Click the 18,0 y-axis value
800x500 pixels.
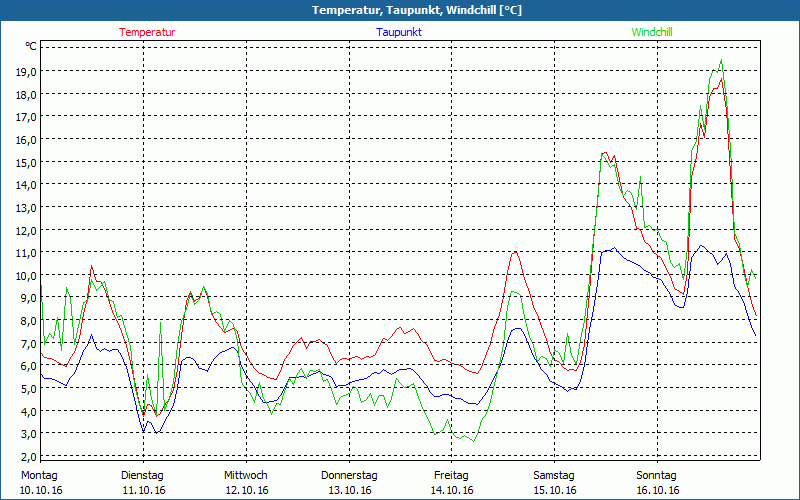tap(27, 94)
